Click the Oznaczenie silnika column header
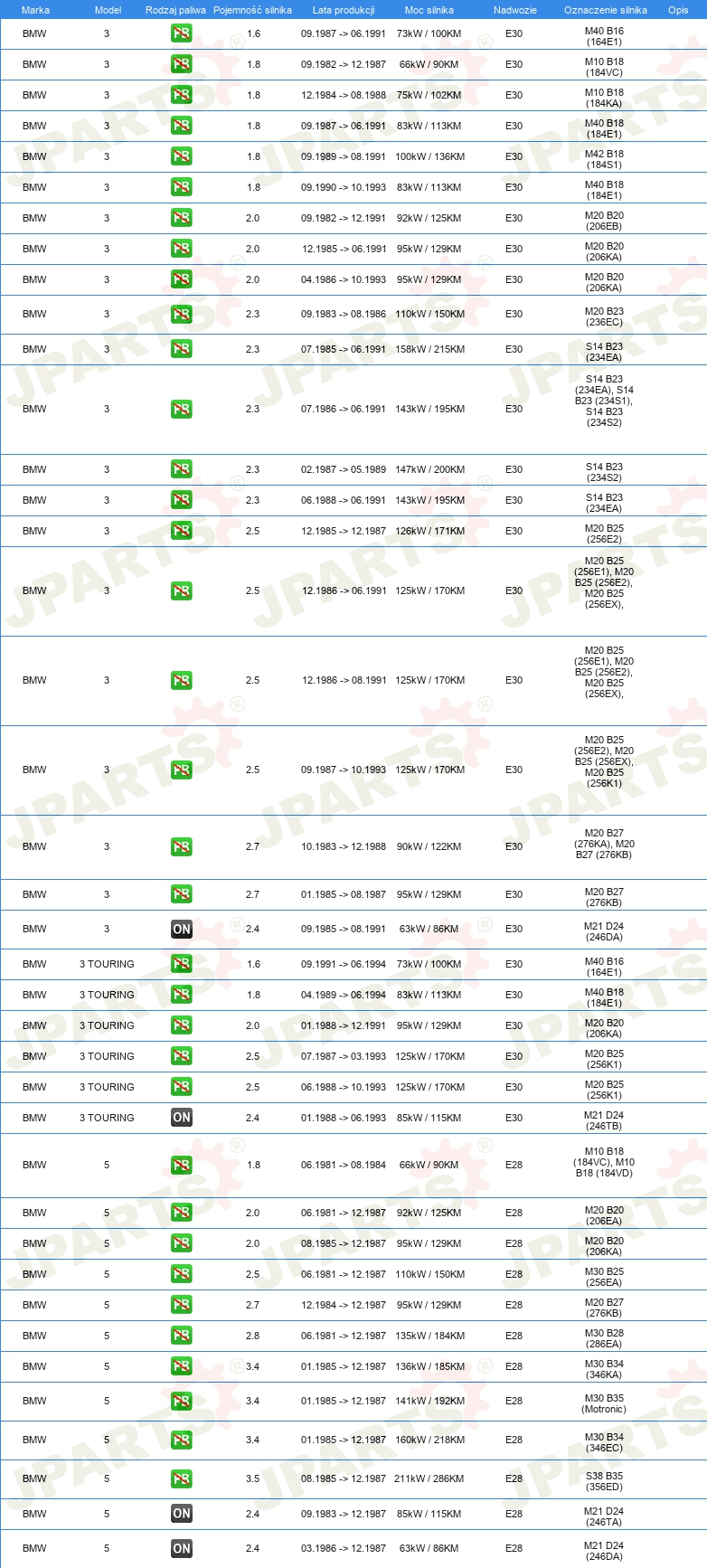This screenshot has height=1568, width=707. pyautogui.click(x=606, y=10)
